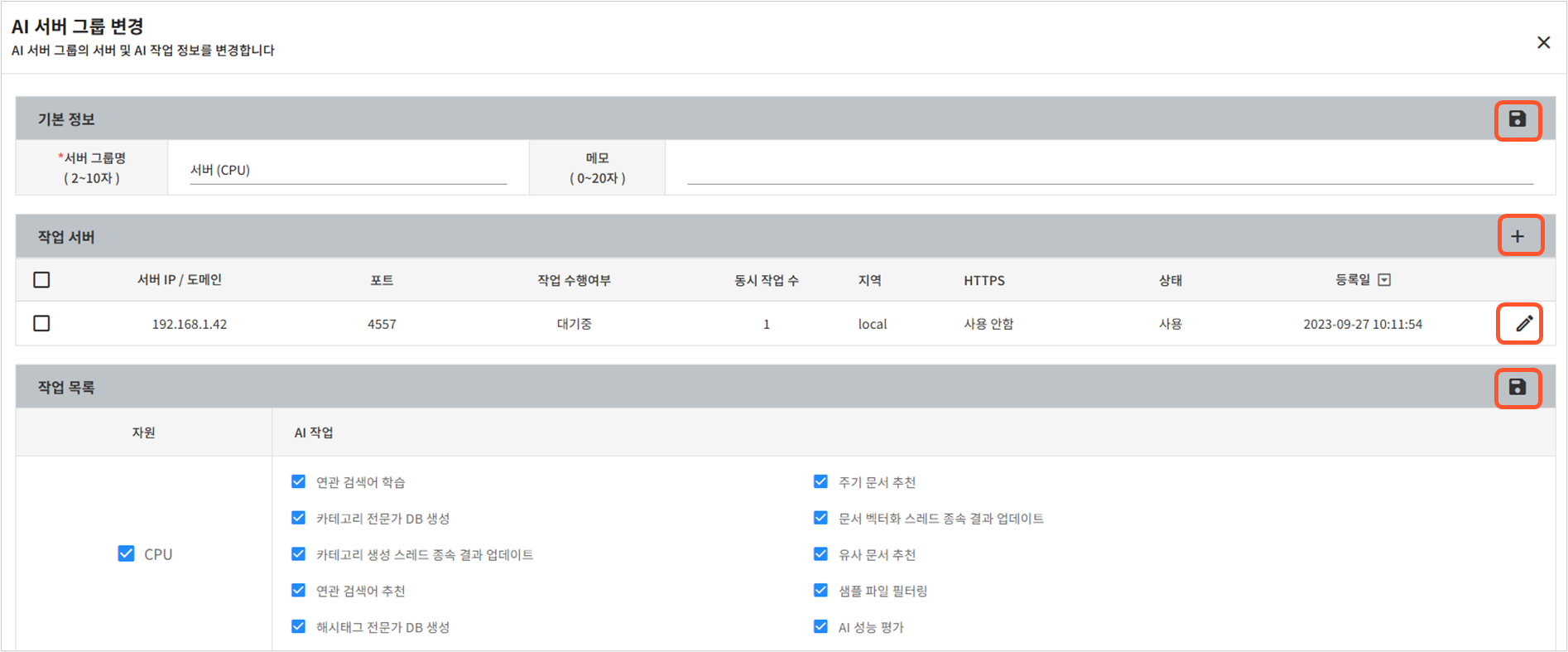1568x652 pixels.
Task: Toggle 주기 문서 추천 checkbox
Action: click(x=820, y=481)
